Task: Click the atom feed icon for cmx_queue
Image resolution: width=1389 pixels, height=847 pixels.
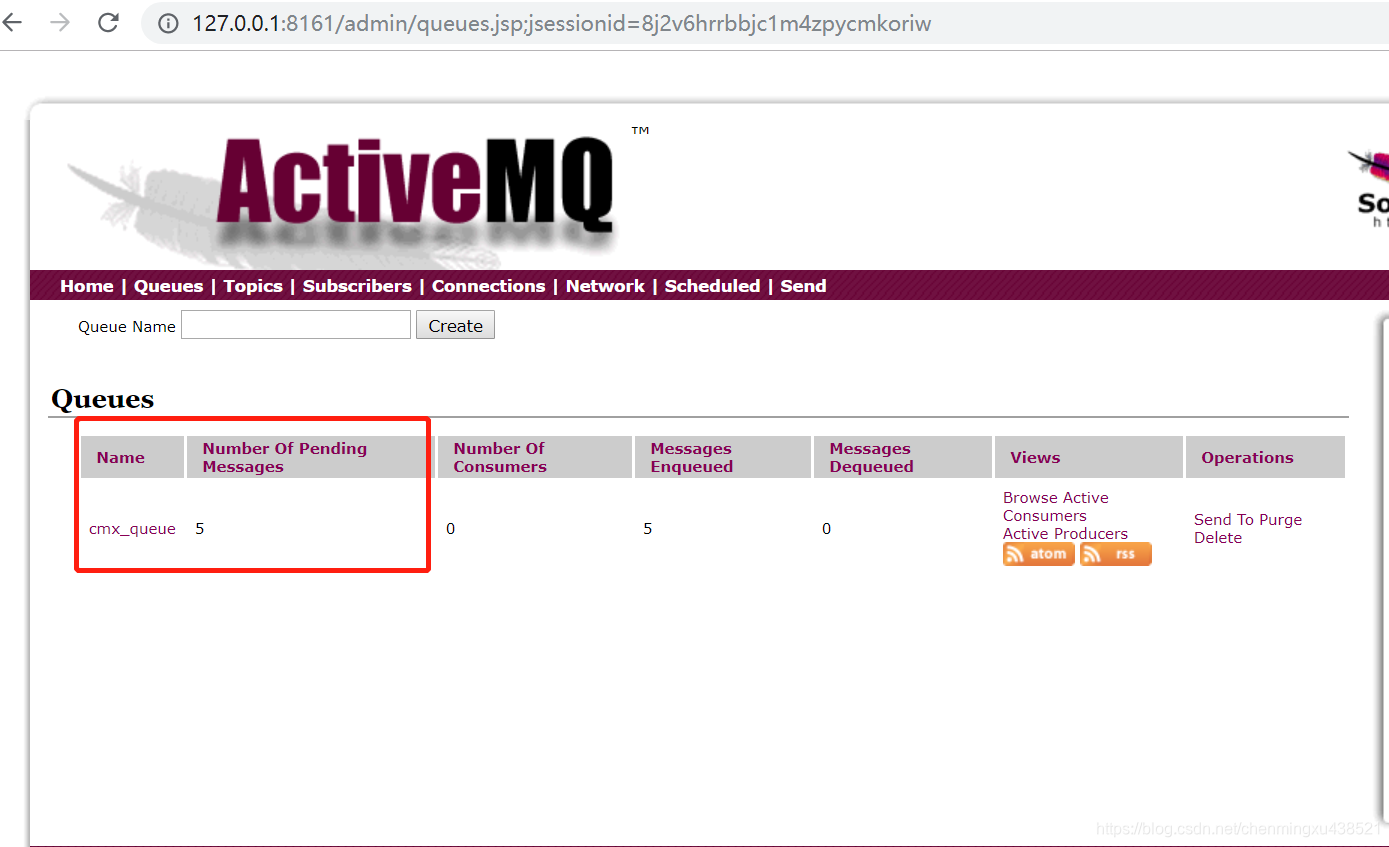Action: (x=1038, y=554)
